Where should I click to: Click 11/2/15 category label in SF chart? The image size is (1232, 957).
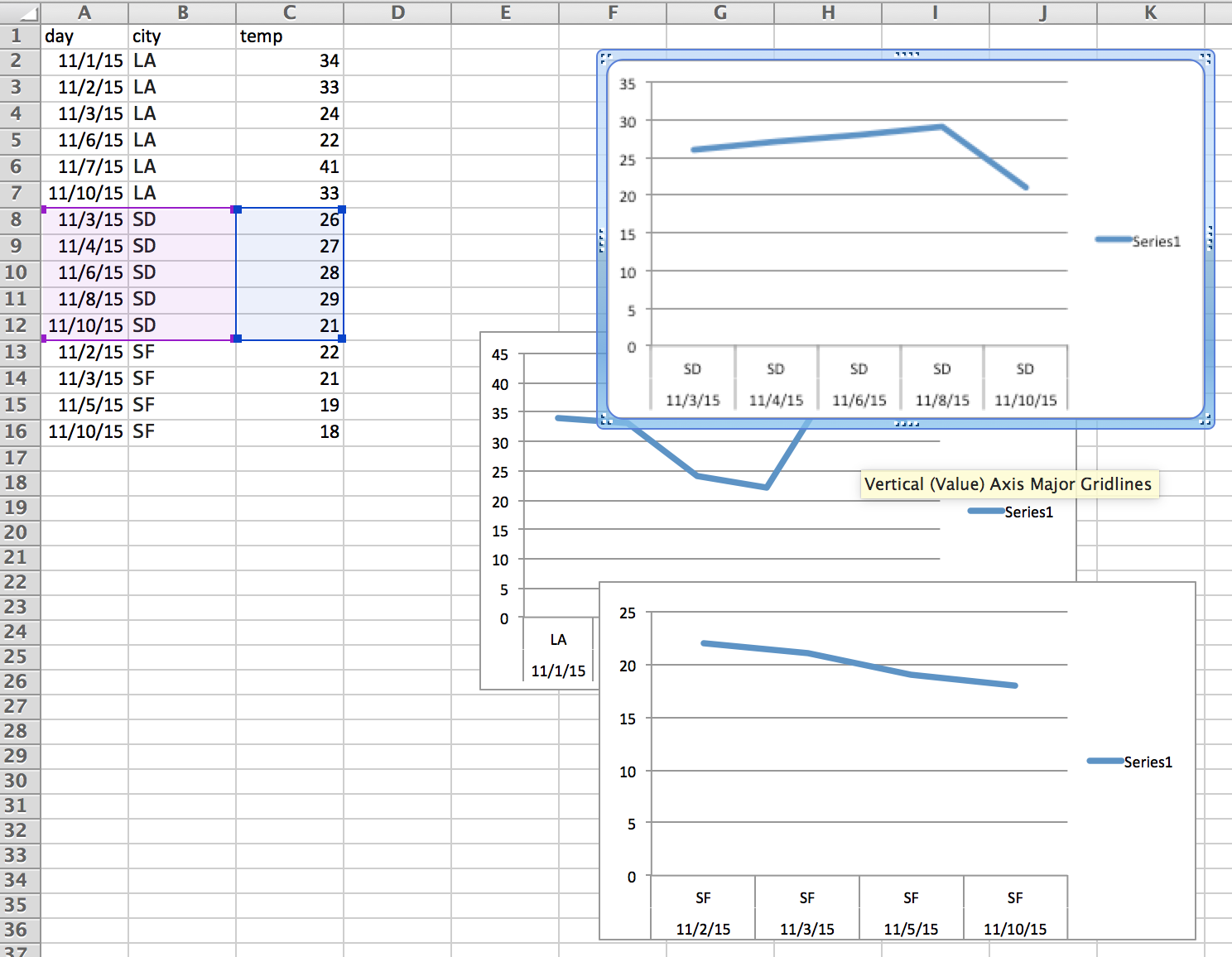click(x=703, y=929)
